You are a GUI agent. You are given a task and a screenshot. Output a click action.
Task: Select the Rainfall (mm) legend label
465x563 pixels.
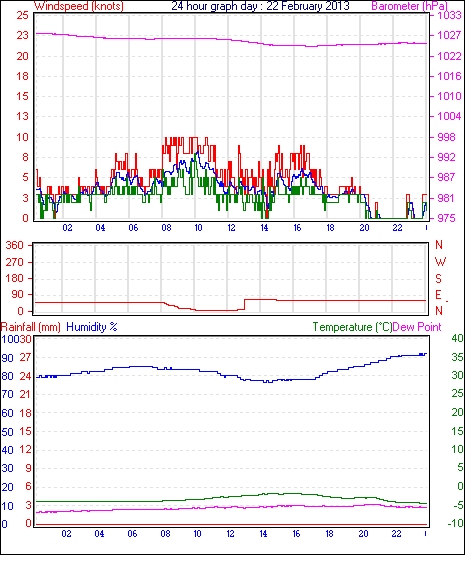tap(31, 327)
